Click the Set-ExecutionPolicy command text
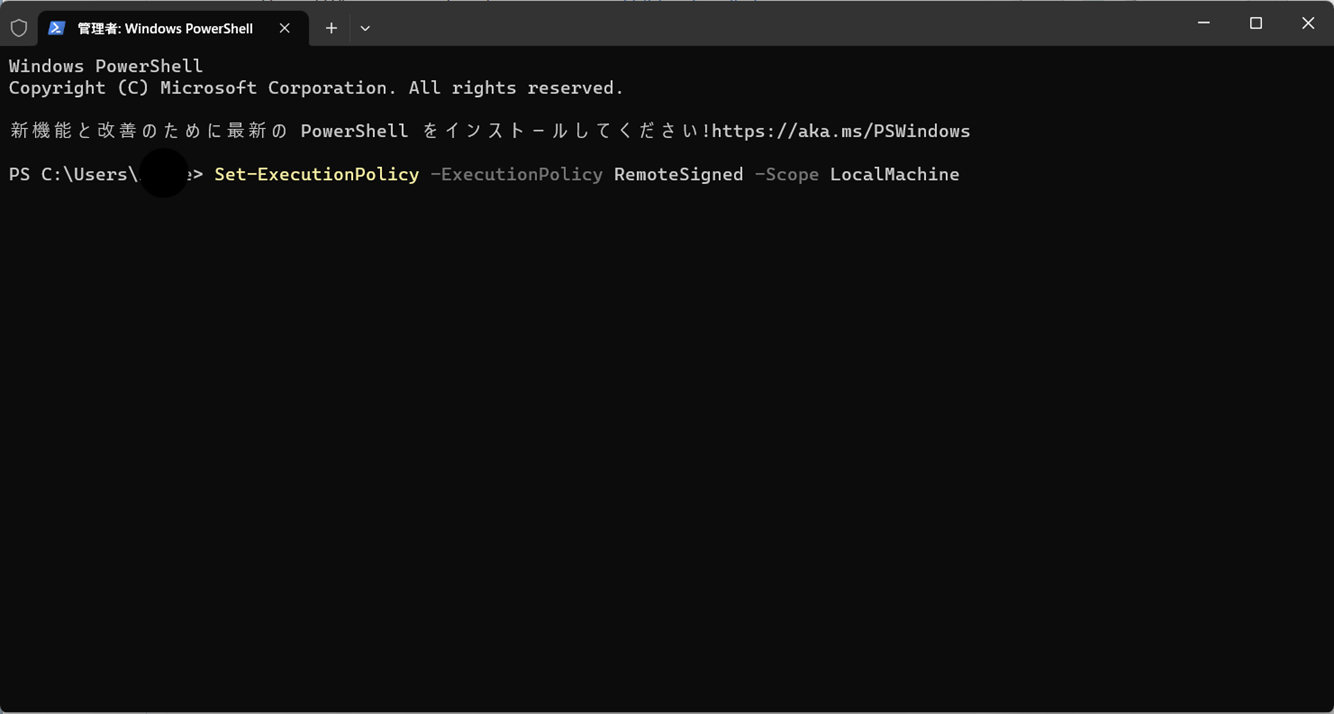1334x714 pixels. (316, 174)
